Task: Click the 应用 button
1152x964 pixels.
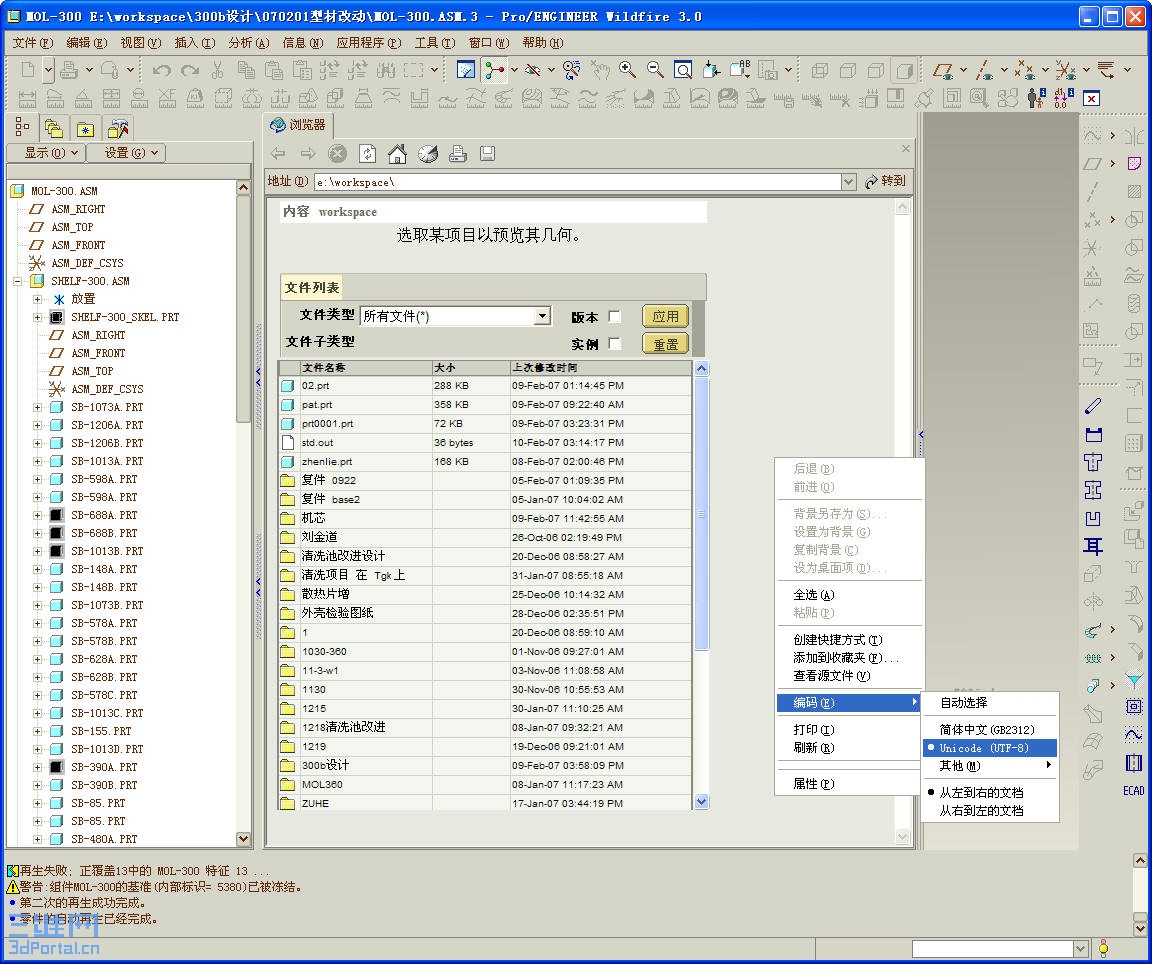Action: pos(666,317)
